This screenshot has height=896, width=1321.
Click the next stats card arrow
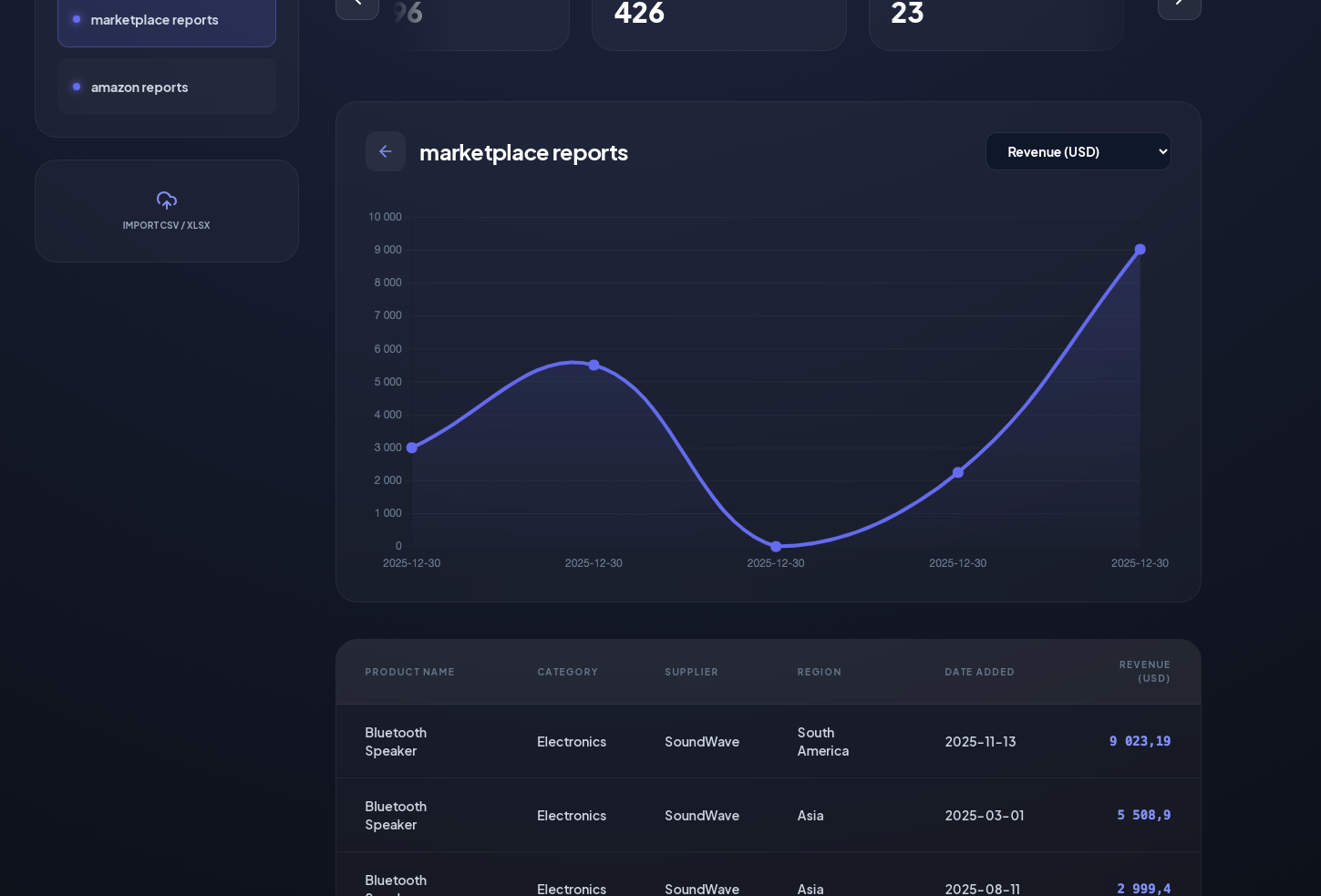pos(1180,5)
